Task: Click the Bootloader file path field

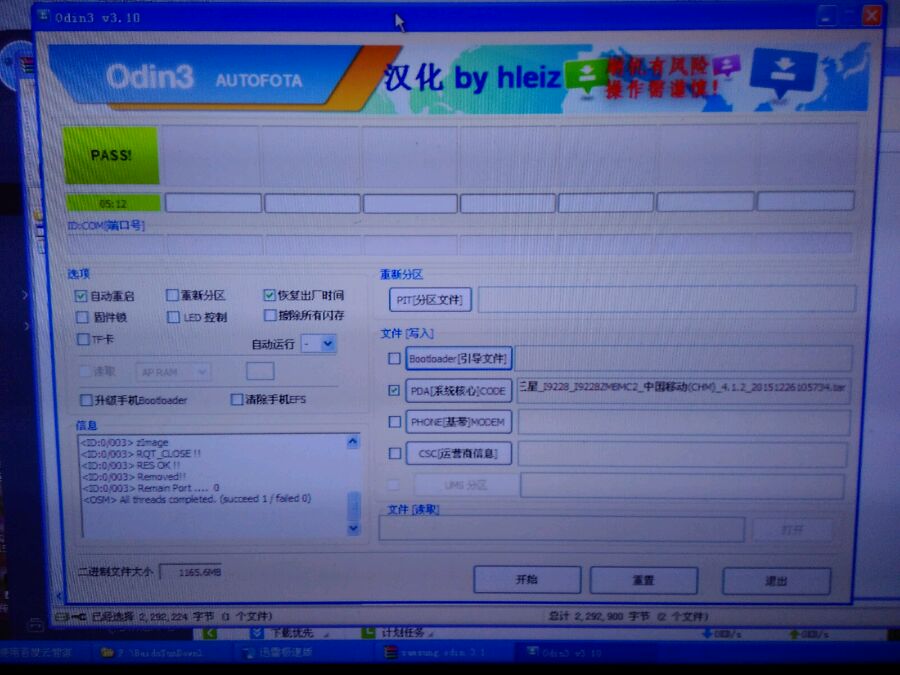Action: click(x=684, y=359)
